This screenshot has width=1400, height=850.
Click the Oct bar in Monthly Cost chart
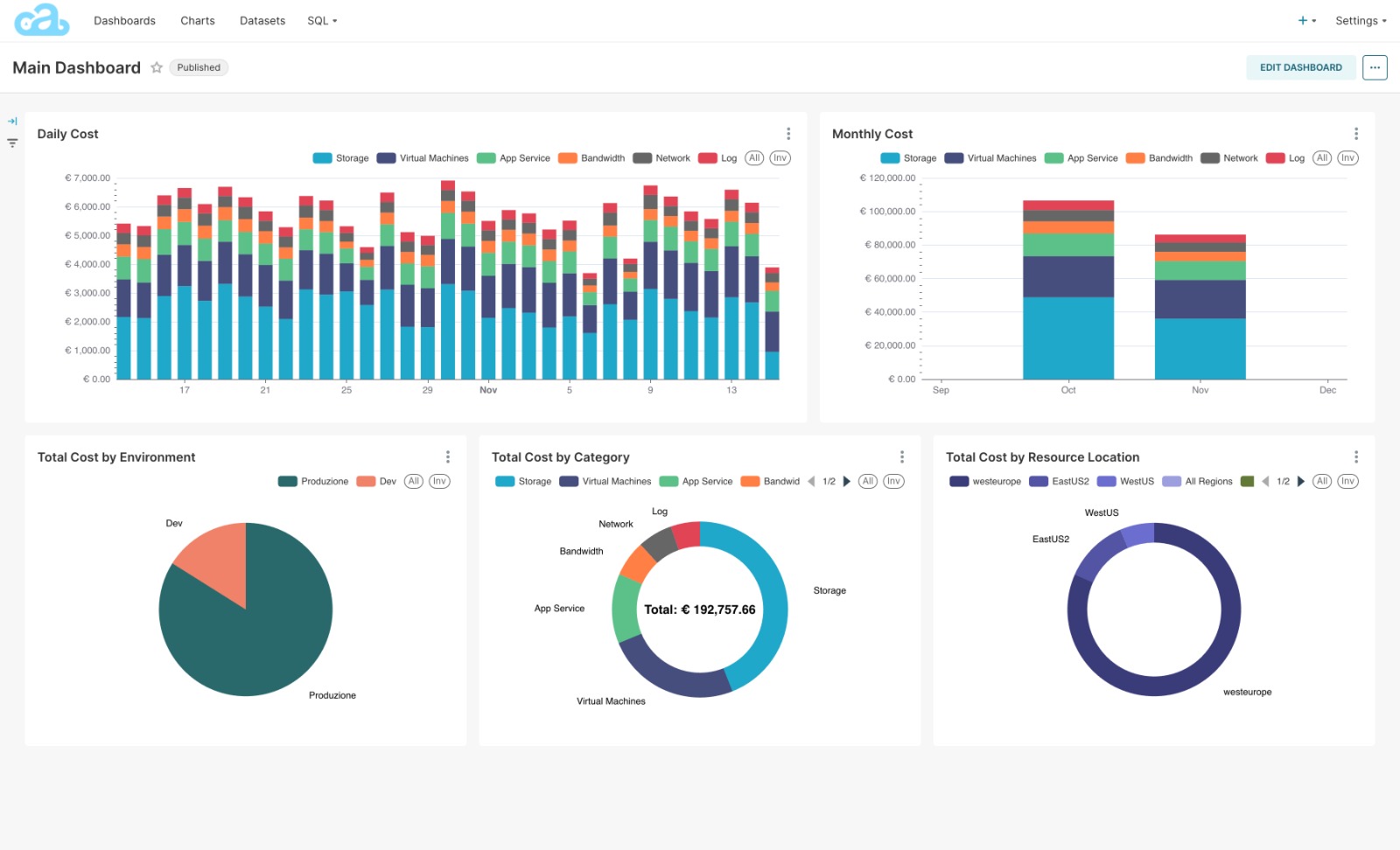(x=1068, y=290)
